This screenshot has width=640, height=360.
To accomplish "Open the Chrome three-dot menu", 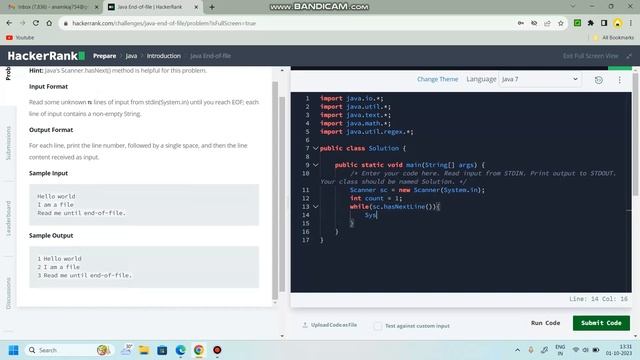I will tap(631, 23).
